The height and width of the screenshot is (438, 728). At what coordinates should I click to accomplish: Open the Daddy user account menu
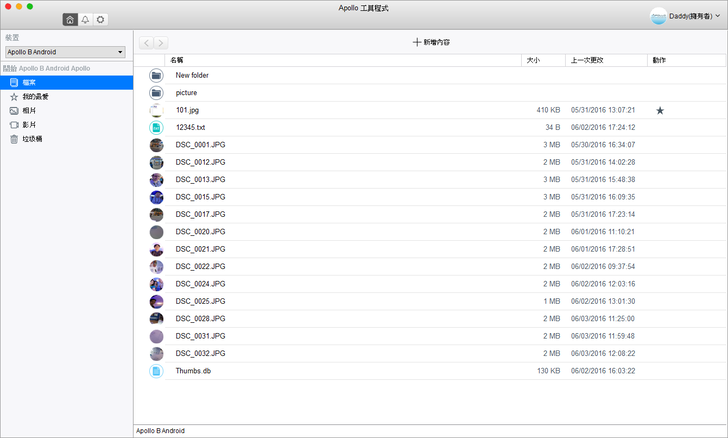[x=686, y=16]
